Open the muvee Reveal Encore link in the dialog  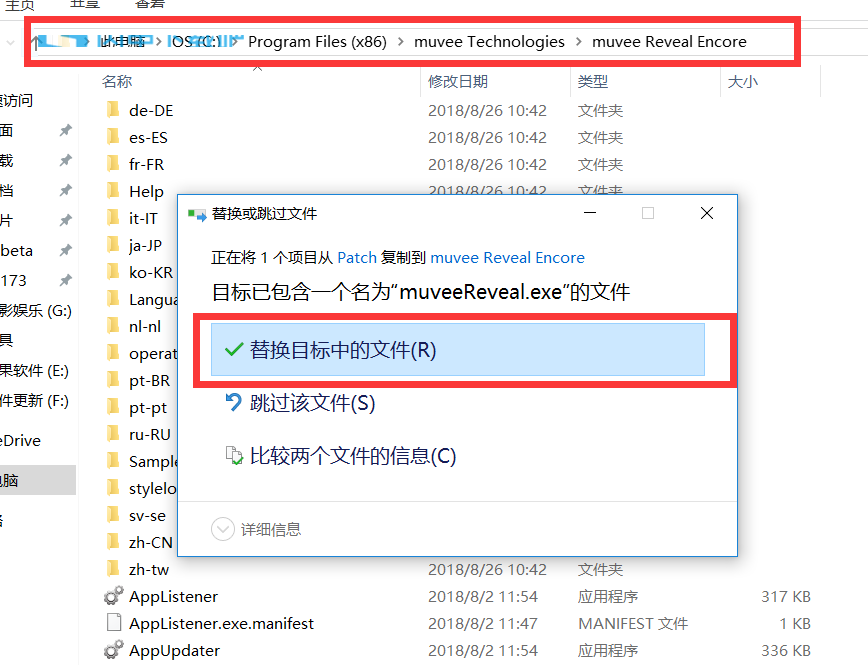pos(508,257)
